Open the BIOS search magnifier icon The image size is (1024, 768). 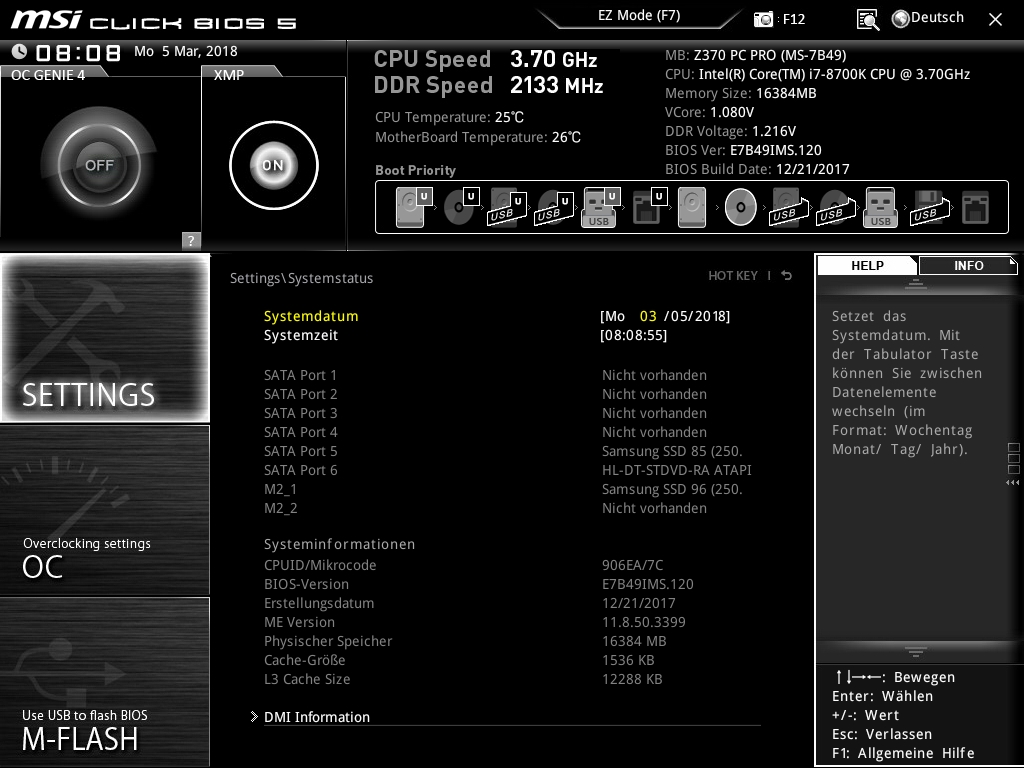pos(868,19)
